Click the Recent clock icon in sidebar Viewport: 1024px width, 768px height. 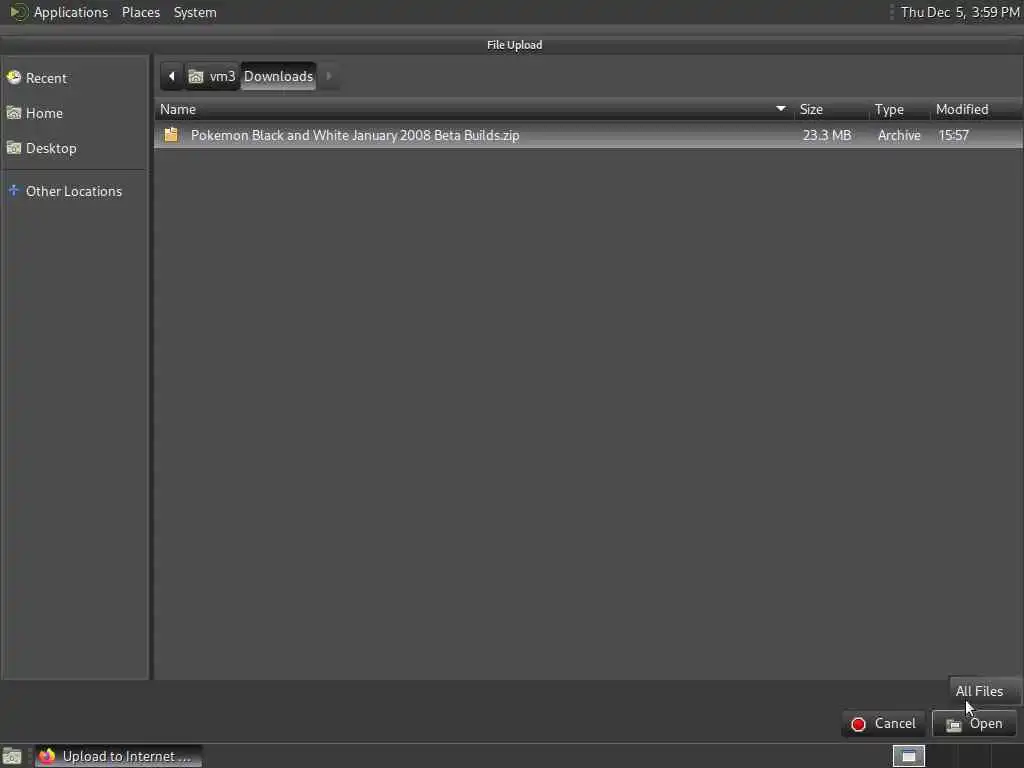14,78
